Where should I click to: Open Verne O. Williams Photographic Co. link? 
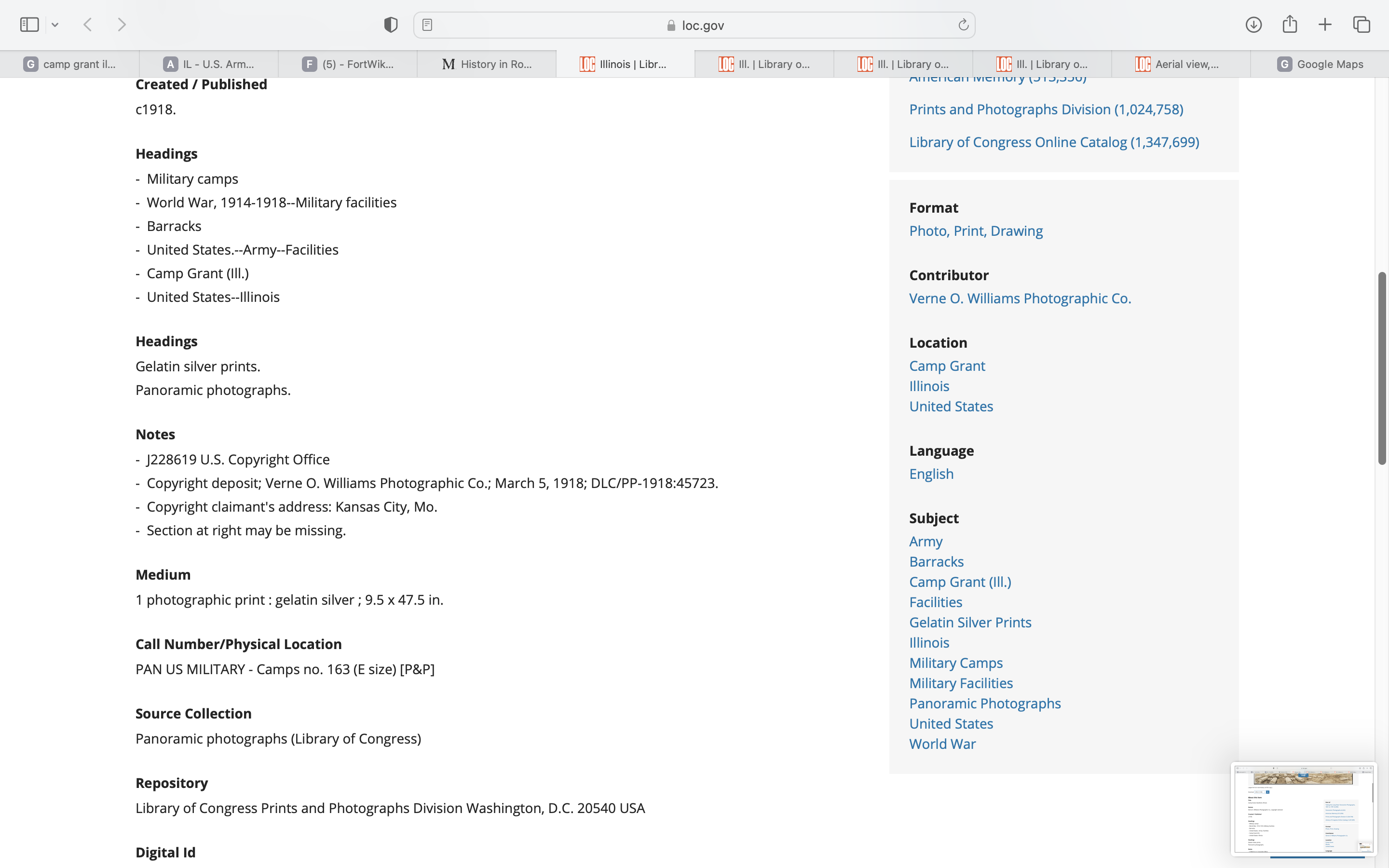(x=1020, y=298)
